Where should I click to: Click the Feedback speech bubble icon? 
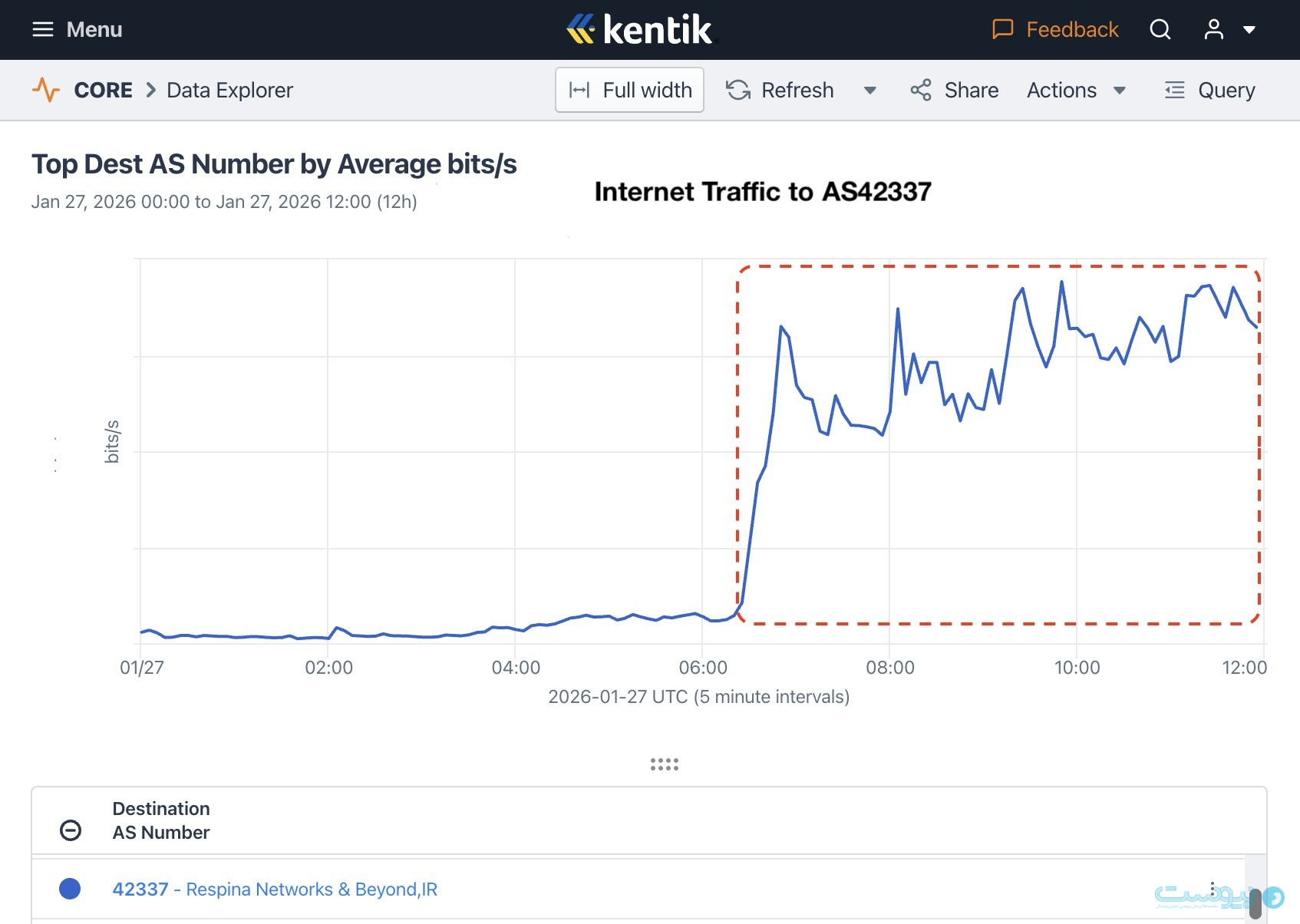[x=1002, y=30]
